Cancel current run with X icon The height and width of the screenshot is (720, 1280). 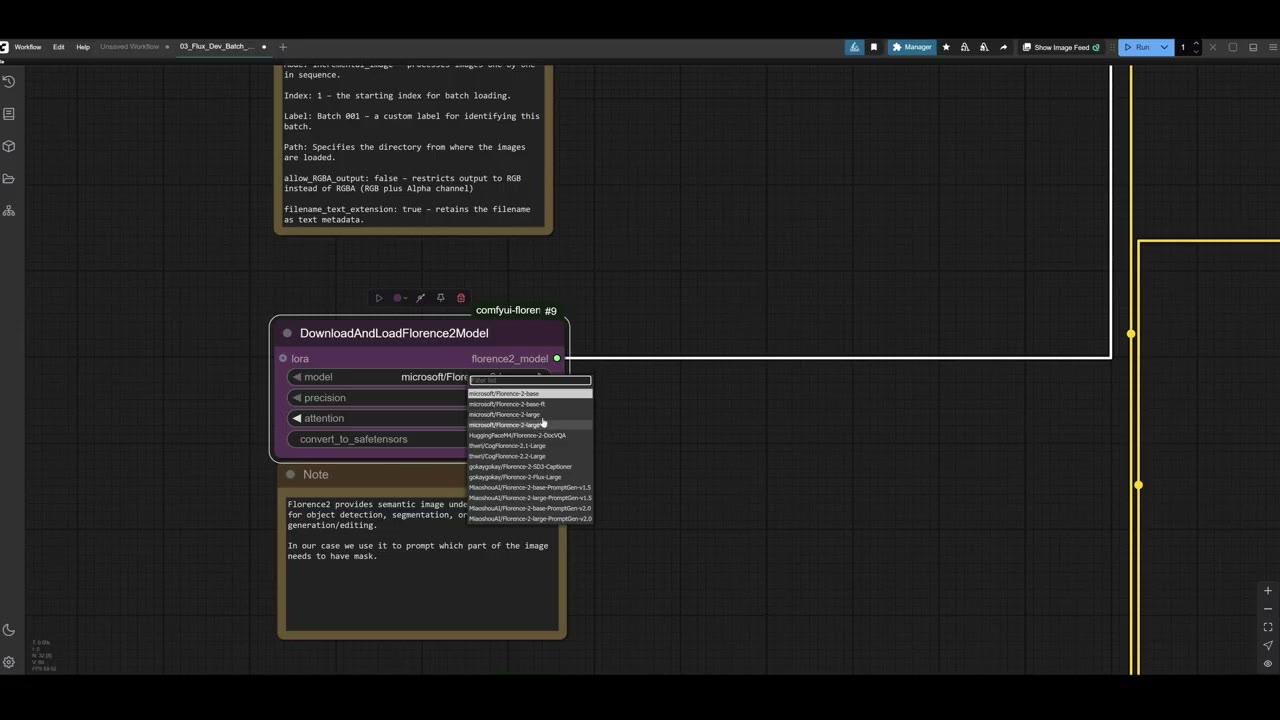(1213, 47)
